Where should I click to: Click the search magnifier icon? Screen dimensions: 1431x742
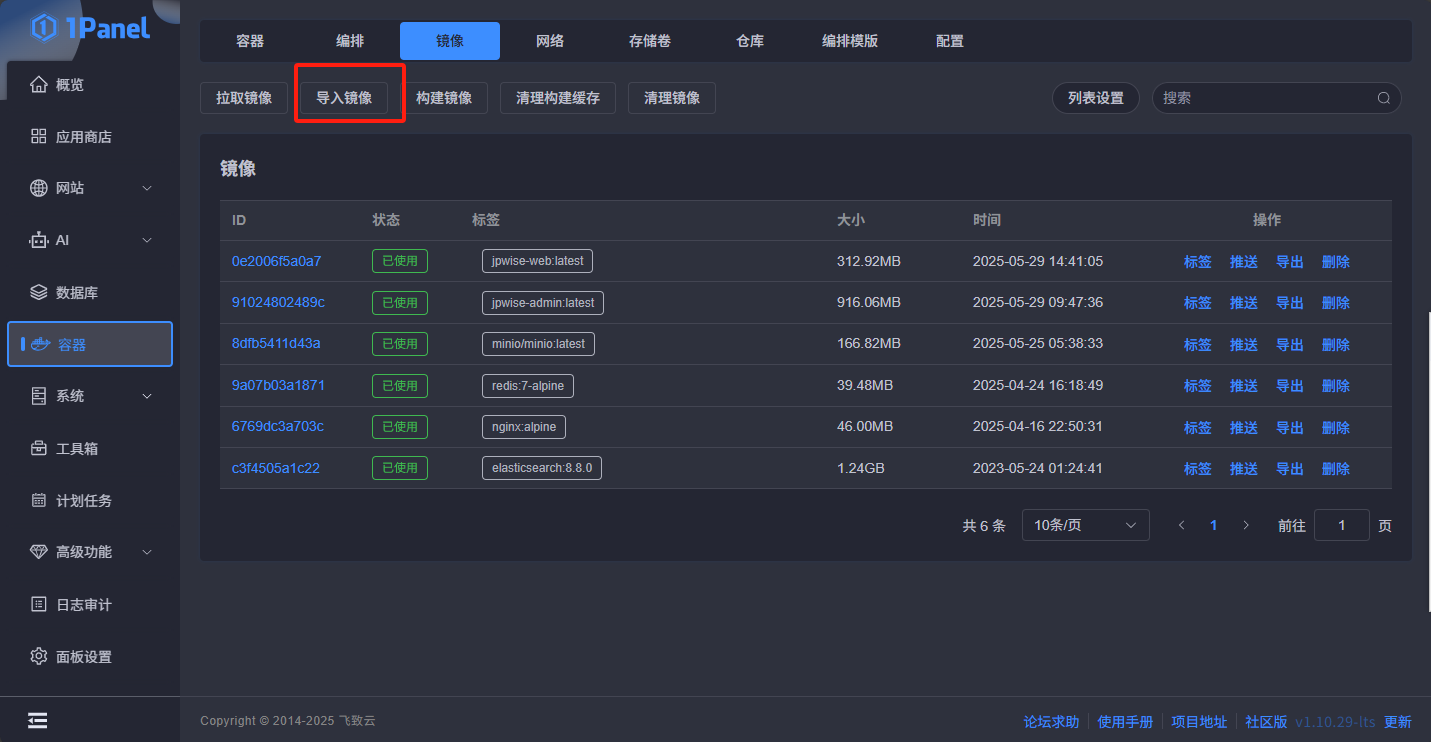coord(1384,98)
